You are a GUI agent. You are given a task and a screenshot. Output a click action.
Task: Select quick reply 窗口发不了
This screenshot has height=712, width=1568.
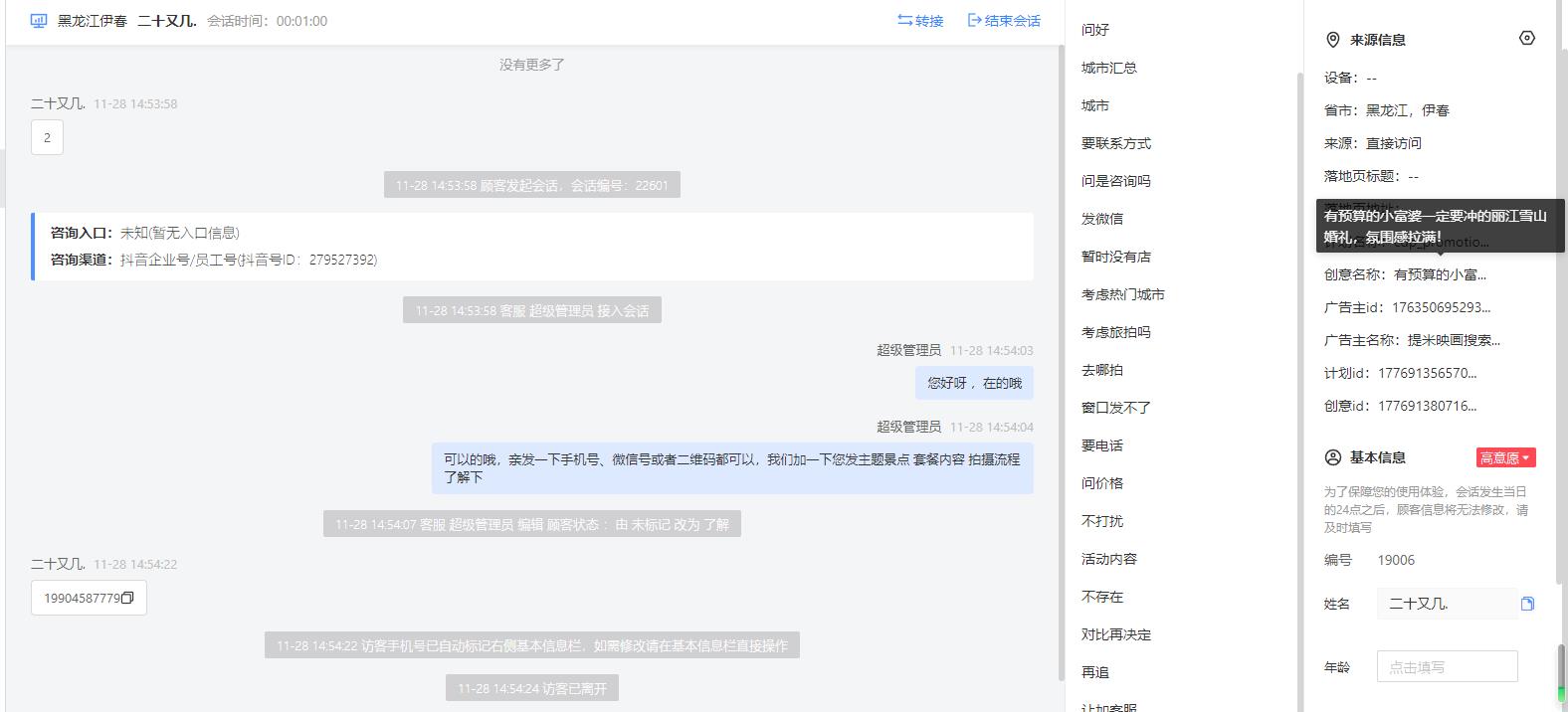[1116, 408]
